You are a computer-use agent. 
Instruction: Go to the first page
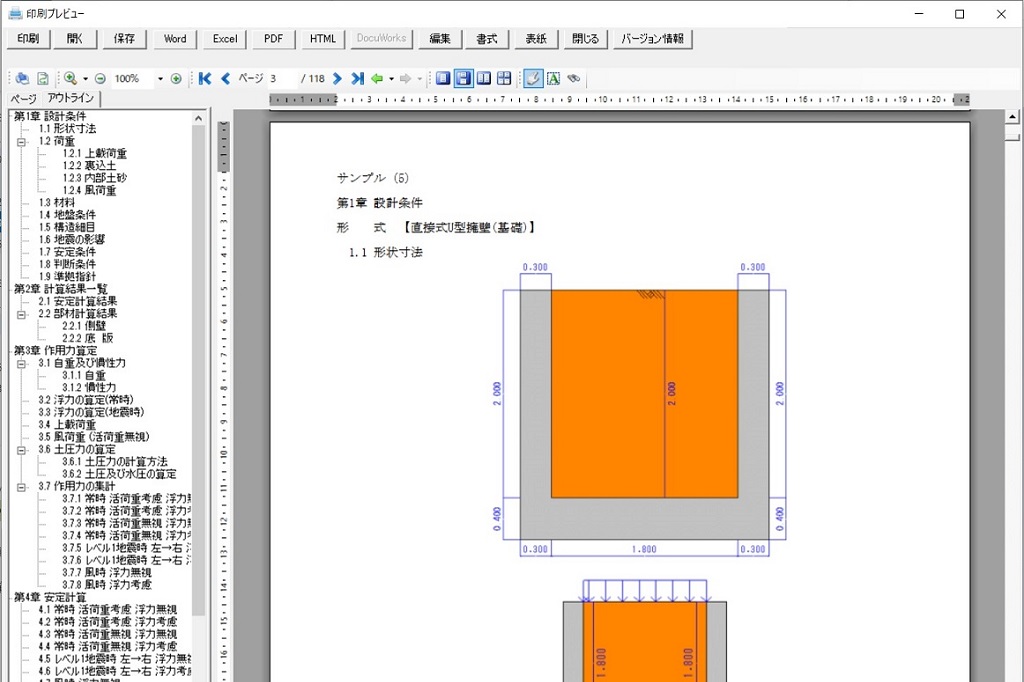(x=205, y=78)
